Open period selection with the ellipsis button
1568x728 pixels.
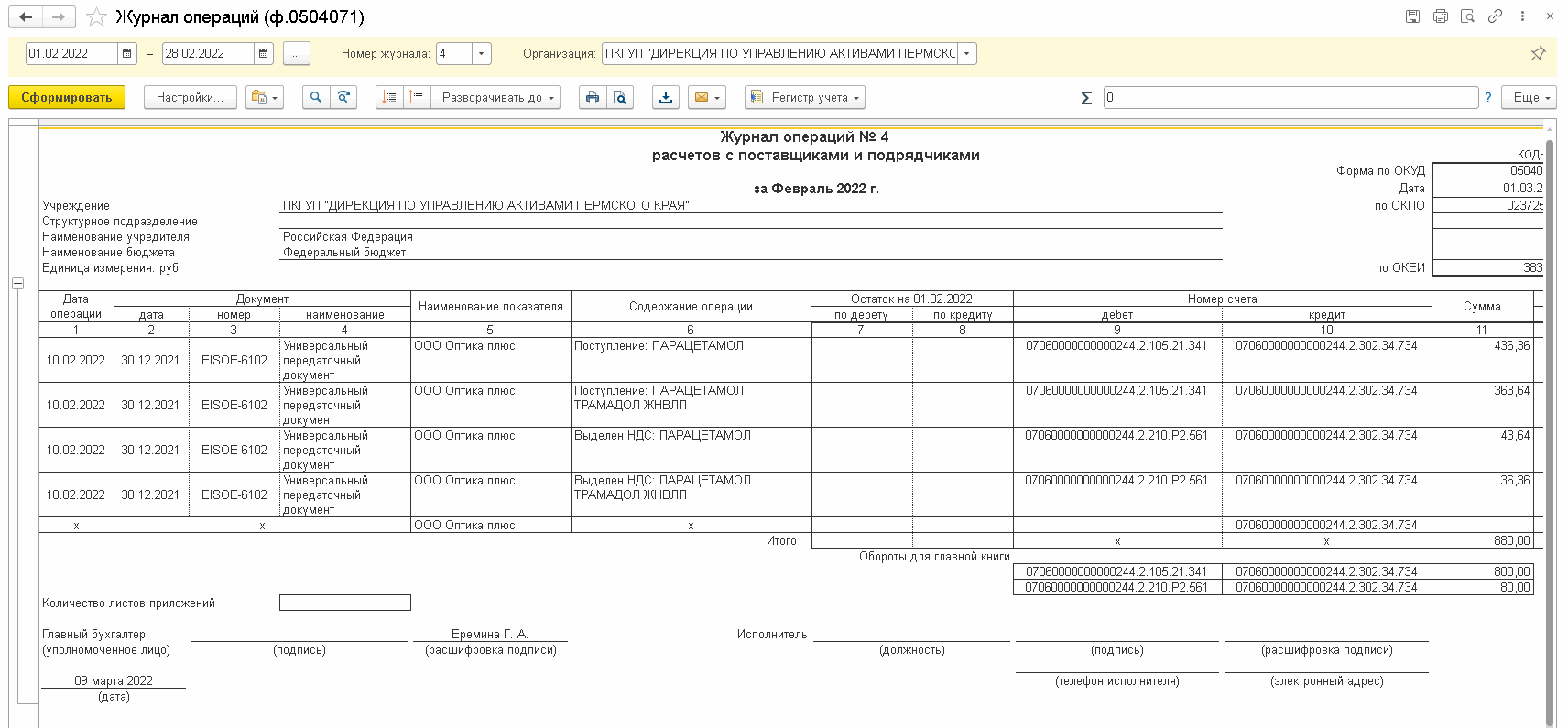(296, 53)
